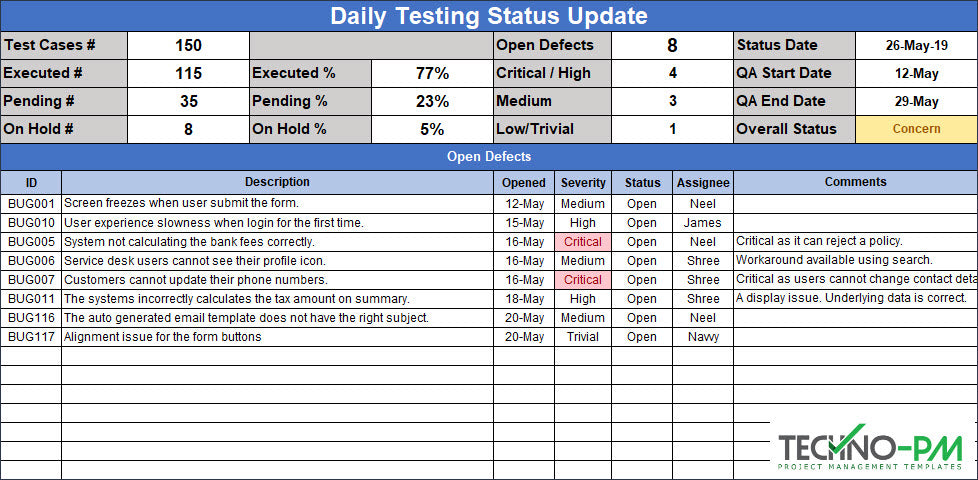Click the Severity column header
The image size is (978, 480).
click(583, 183)
